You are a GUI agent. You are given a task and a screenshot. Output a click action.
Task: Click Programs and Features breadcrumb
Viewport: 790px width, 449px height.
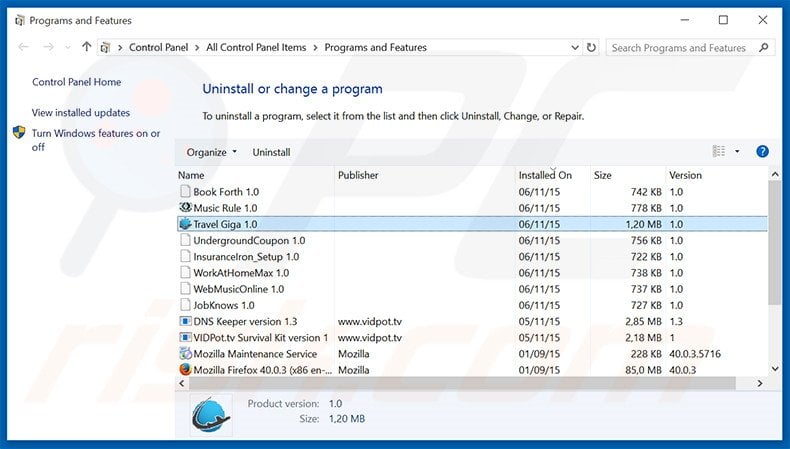[375, 47]
